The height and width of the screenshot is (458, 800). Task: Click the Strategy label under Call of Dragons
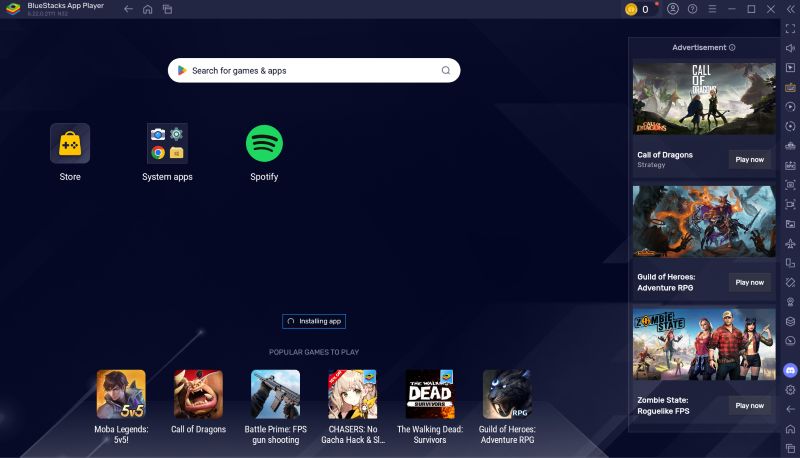point(651,165)
